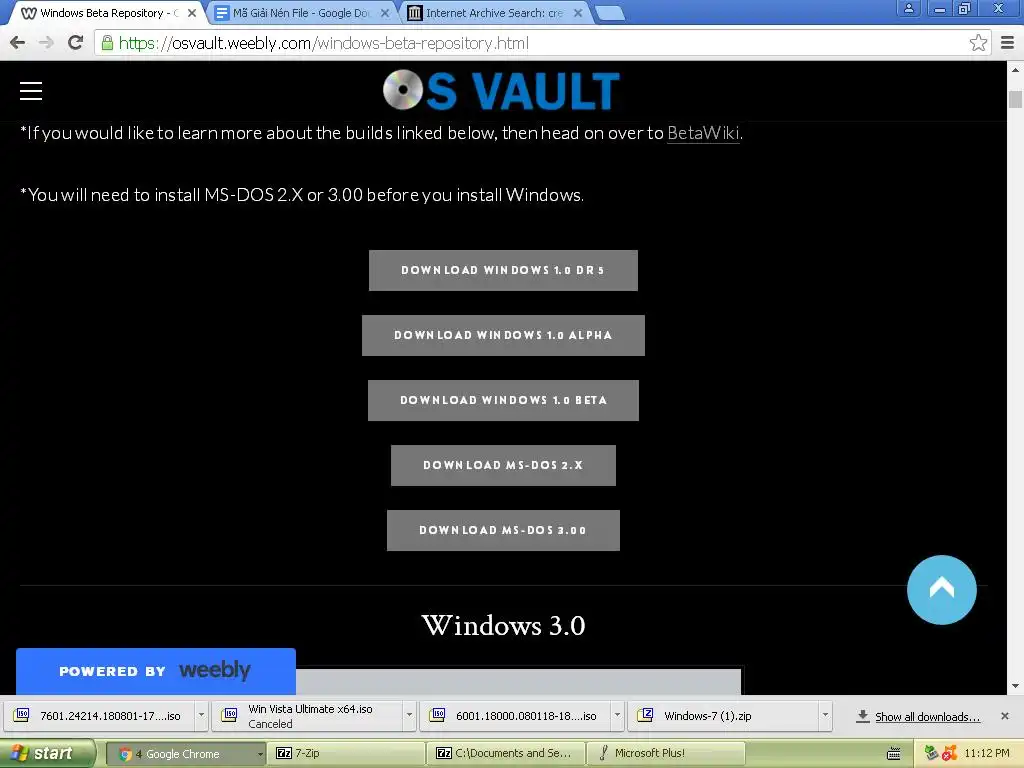This screenshot has height=768, width=1024.
Task: Click the keyboard icon in system tray
Action: (893, 754)
